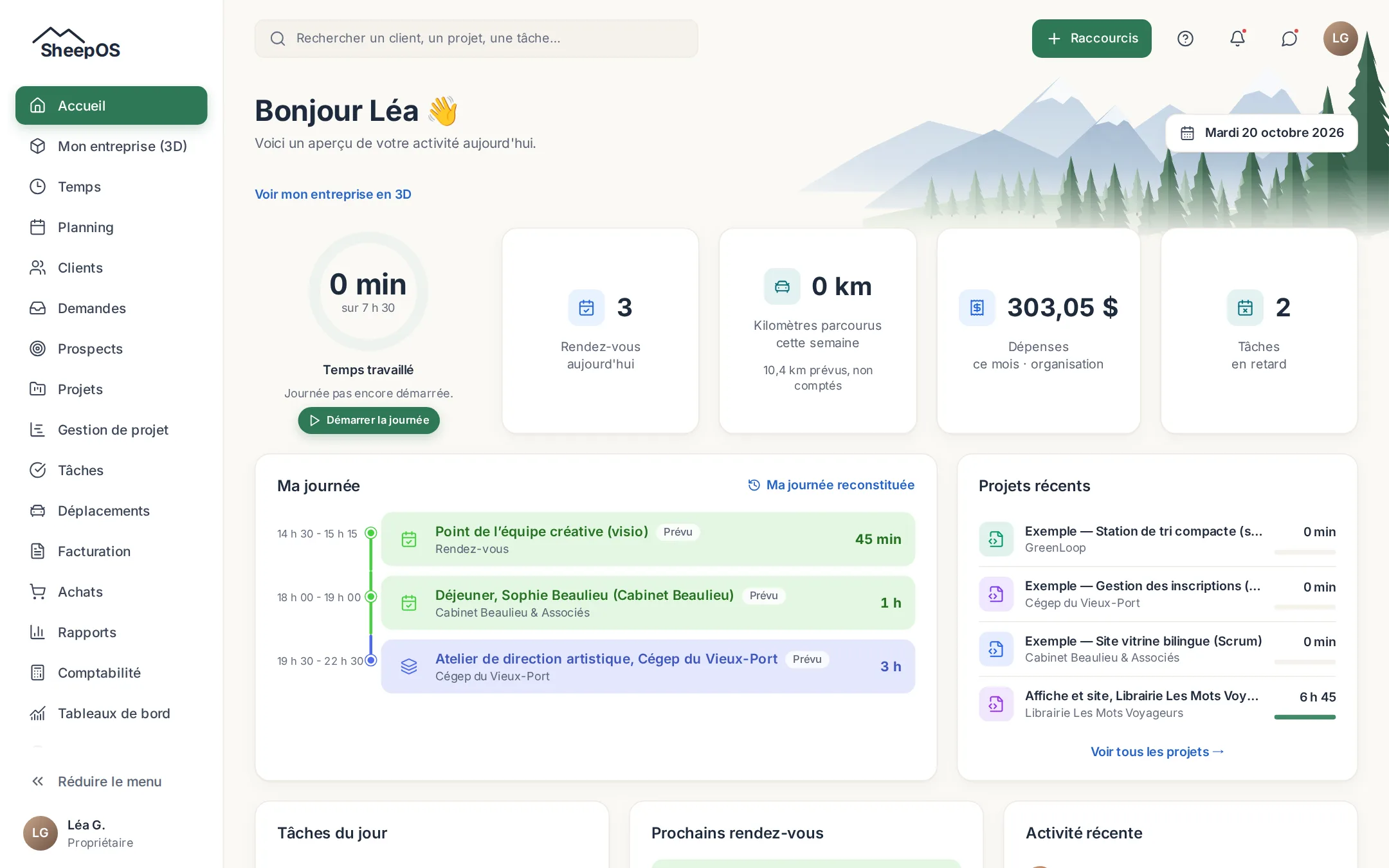Screen dimensions: 1389x868
Task: Open the messages chat bubble icon
Action: 1289,39
